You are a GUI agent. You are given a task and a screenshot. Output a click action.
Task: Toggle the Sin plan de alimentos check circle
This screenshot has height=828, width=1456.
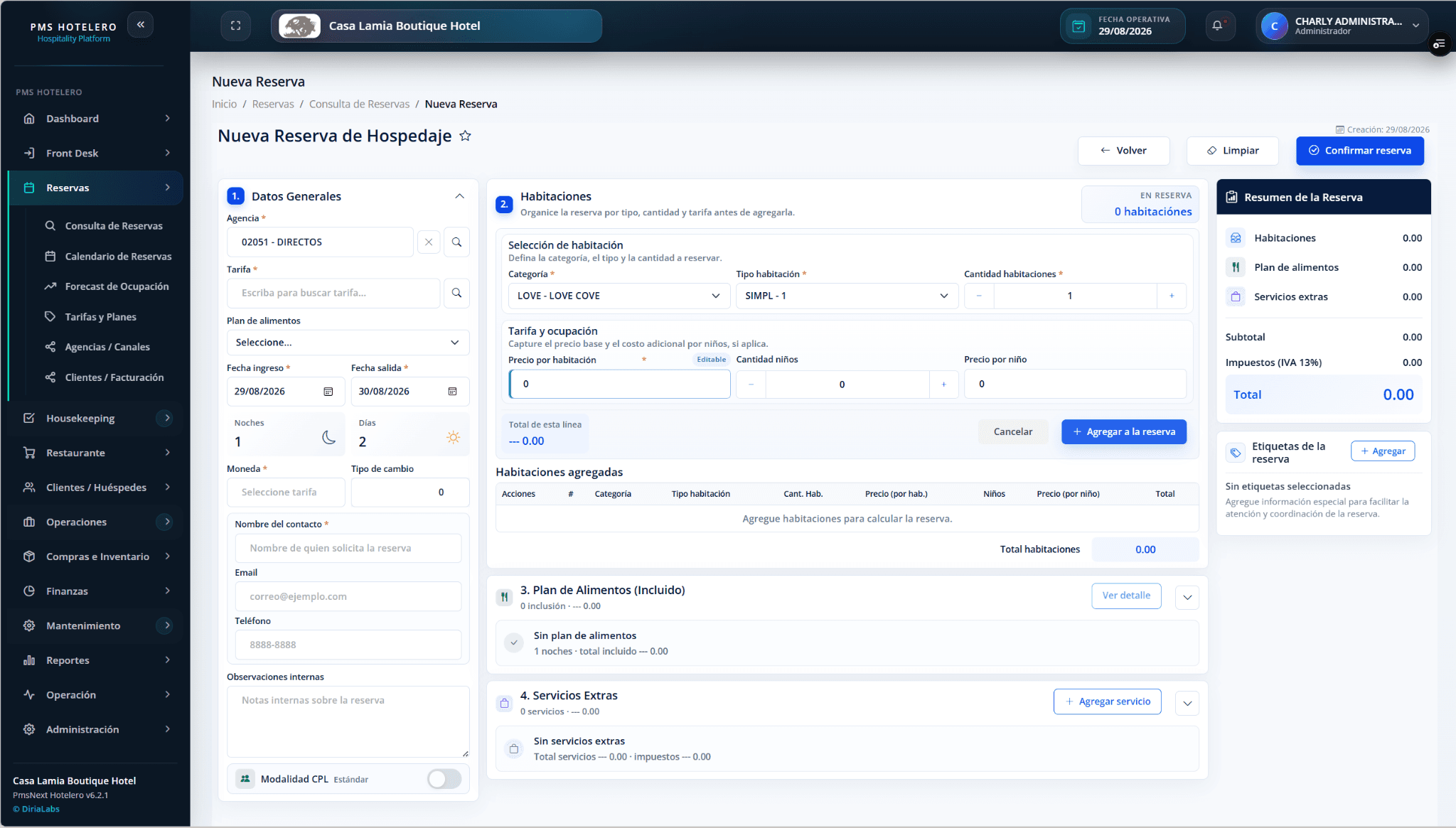513,642
